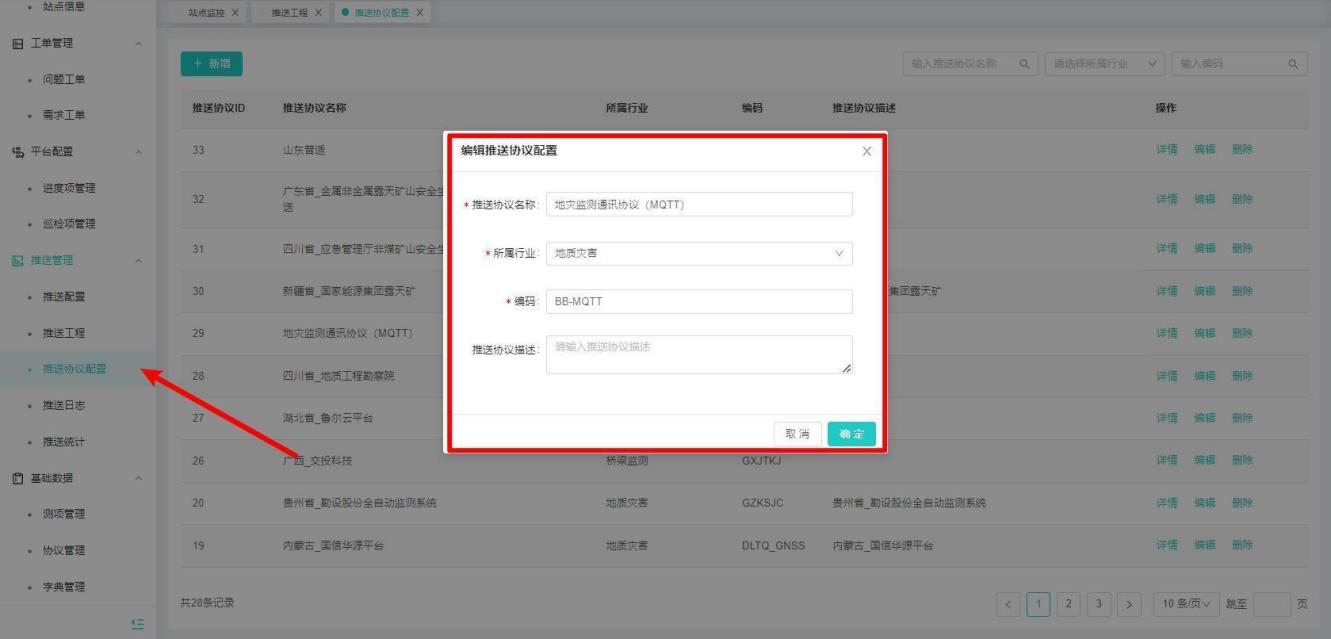Click search icon in 输入编码 box
Image resolution: width=1331 pixels, height=639 pixels.
click(x=1293, y=64)
